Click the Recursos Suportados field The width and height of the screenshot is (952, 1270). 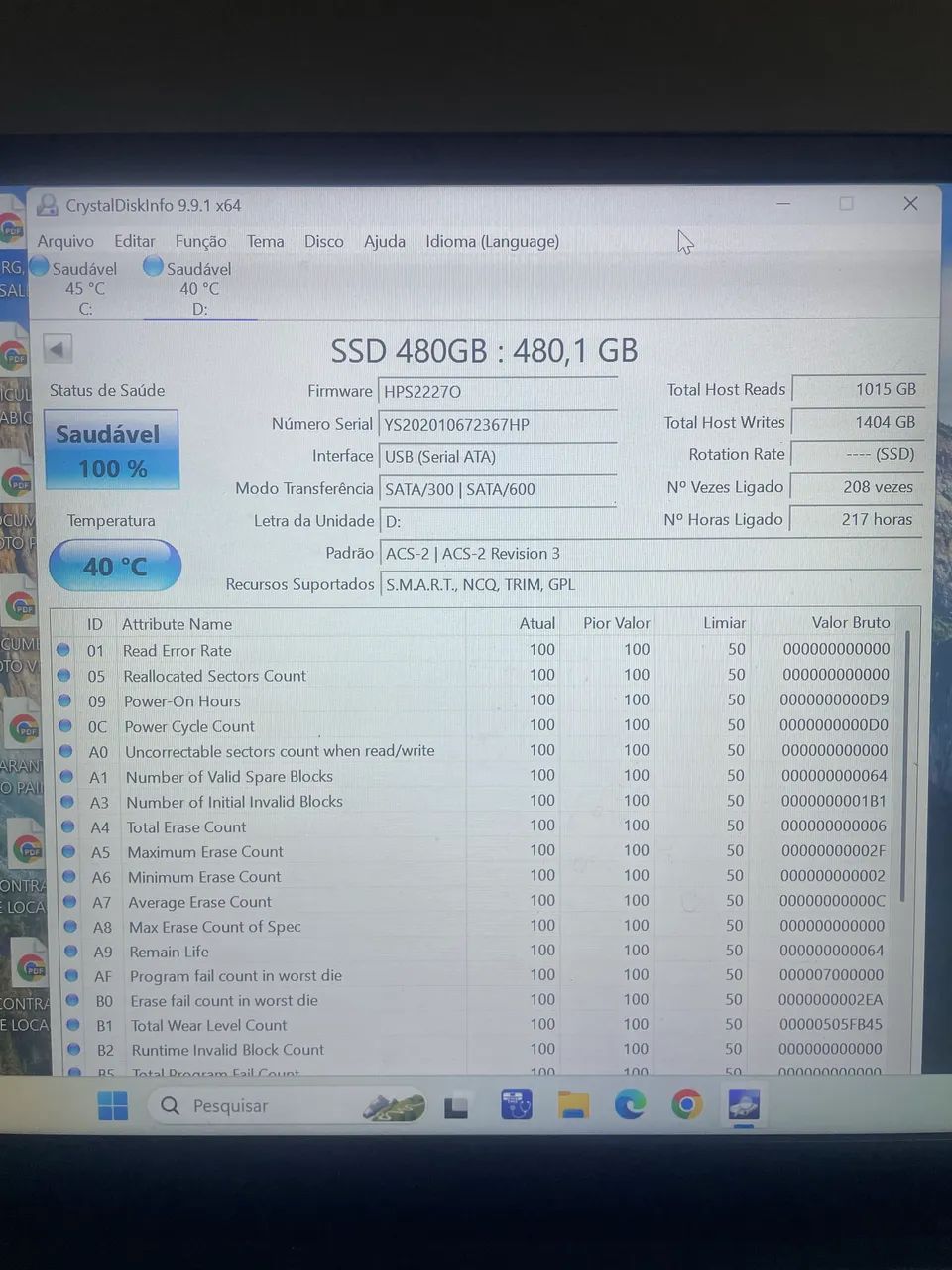[651, 584]
